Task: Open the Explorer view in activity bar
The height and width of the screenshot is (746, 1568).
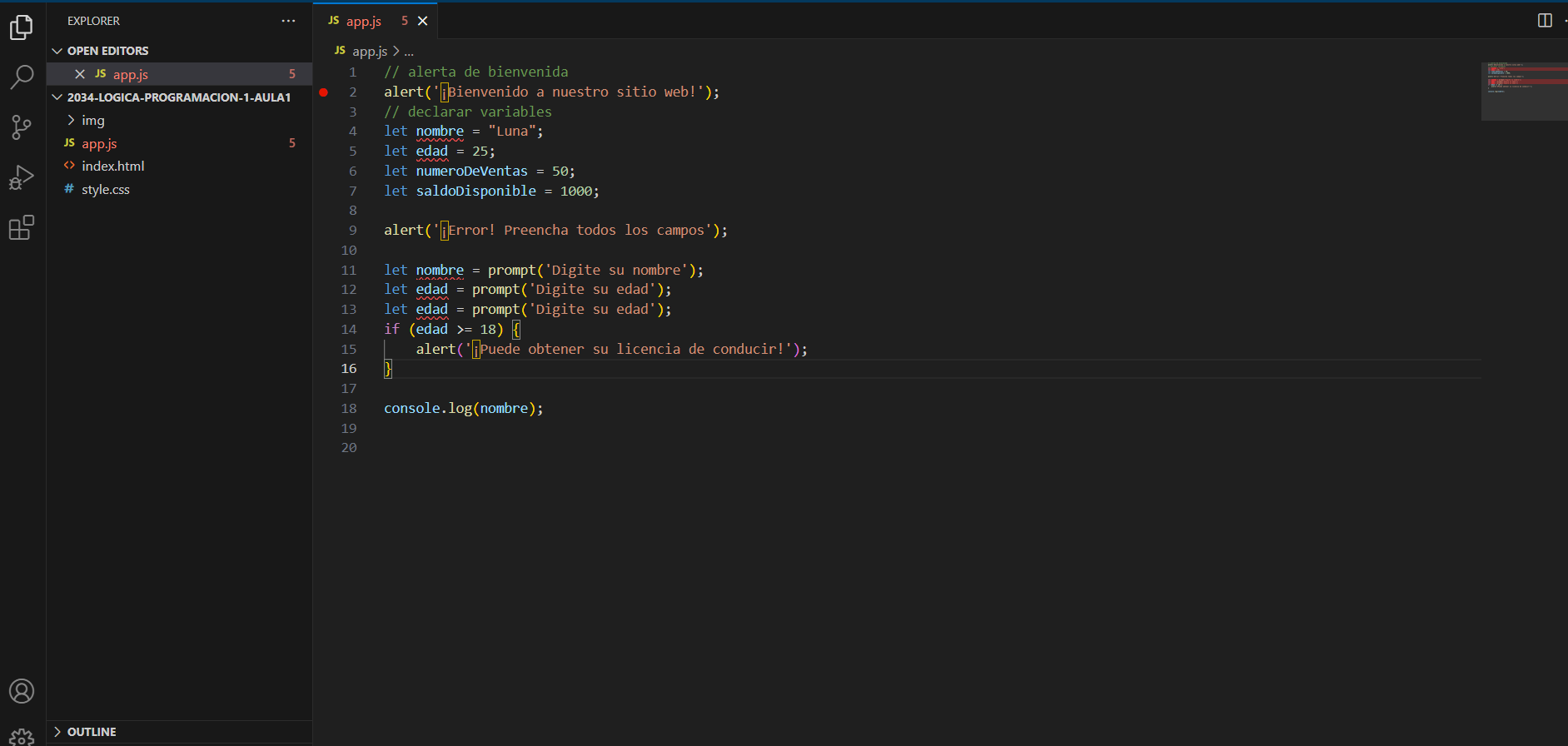Action: tap(22, 27)
